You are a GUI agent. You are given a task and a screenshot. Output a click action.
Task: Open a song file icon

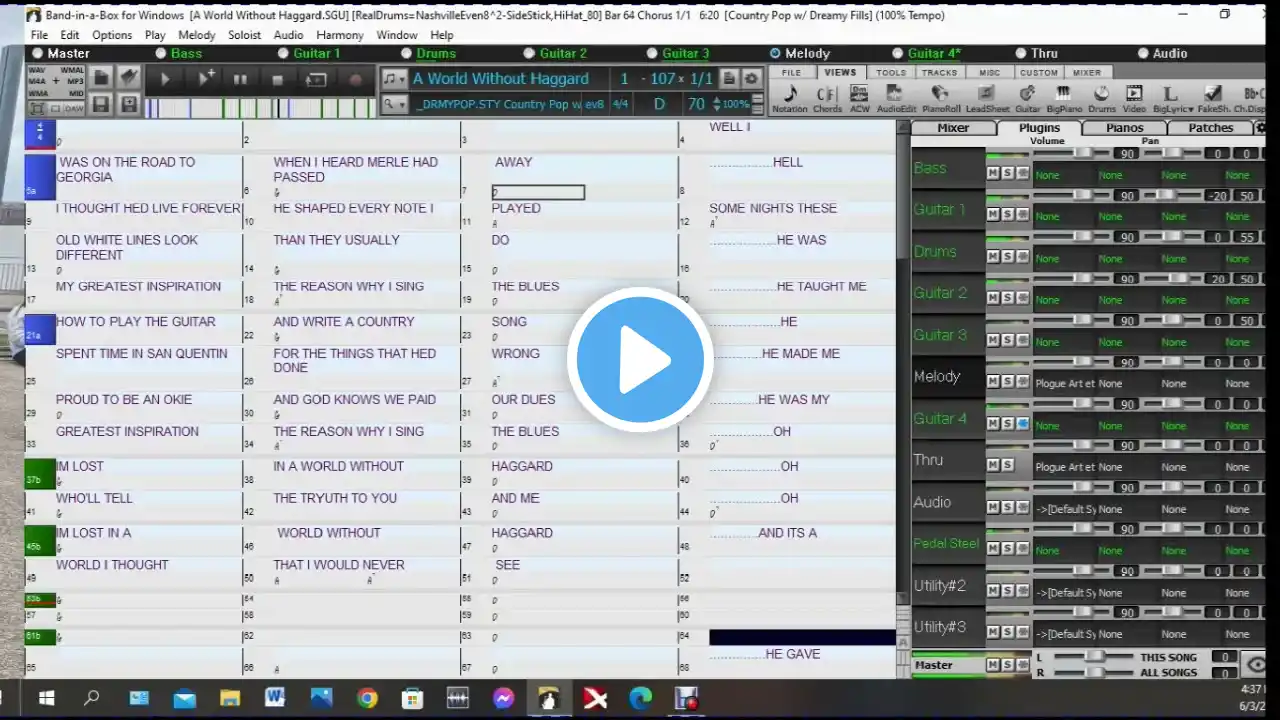(x=101, y=78)
